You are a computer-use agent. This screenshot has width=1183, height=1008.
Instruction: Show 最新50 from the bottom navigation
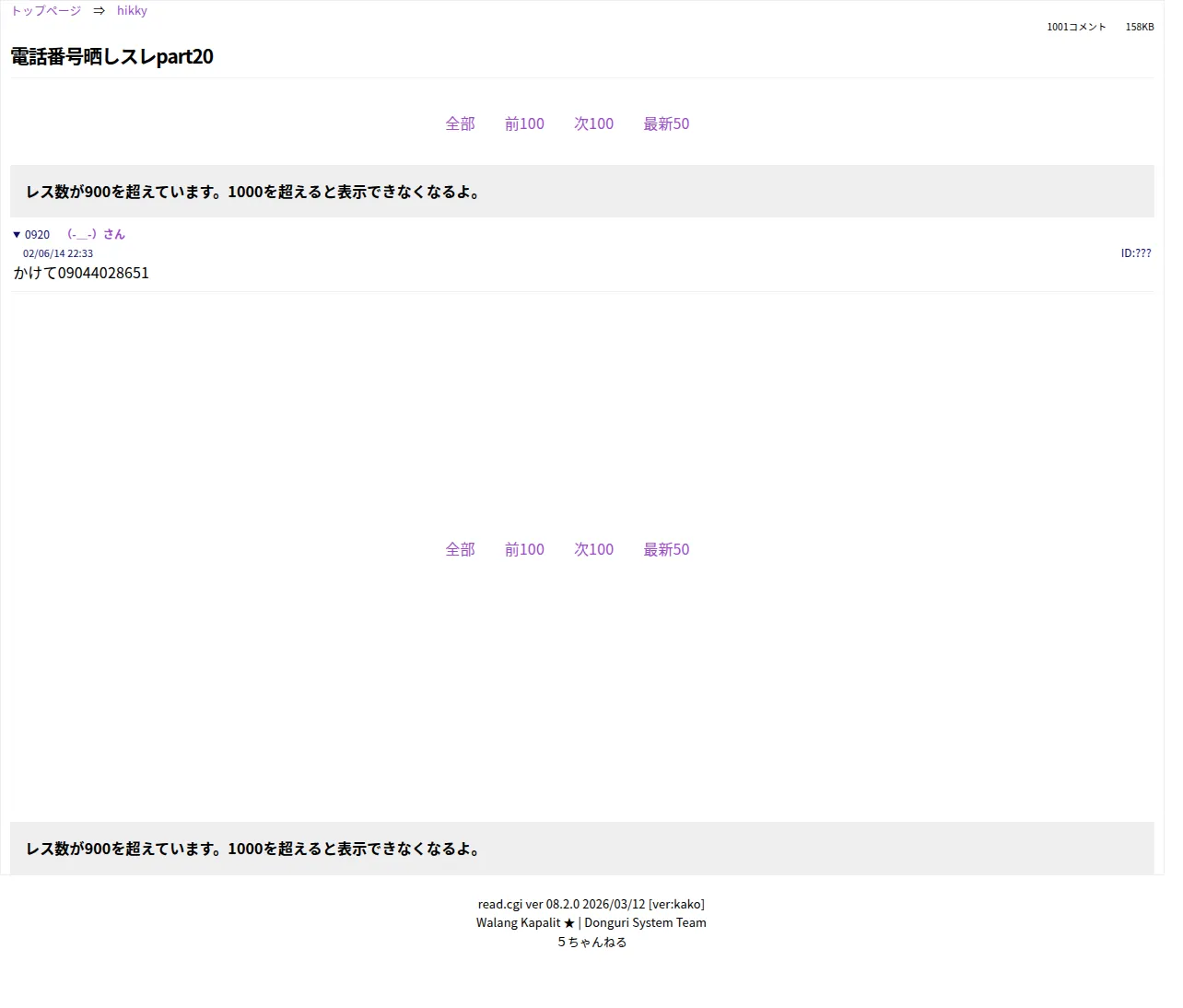coord(666,549)
